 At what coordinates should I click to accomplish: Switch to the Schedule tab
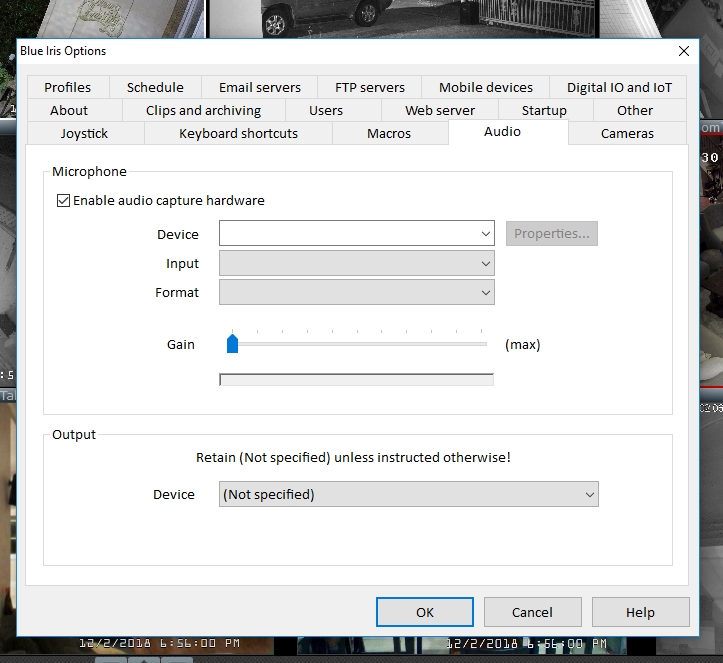[155, 87]
